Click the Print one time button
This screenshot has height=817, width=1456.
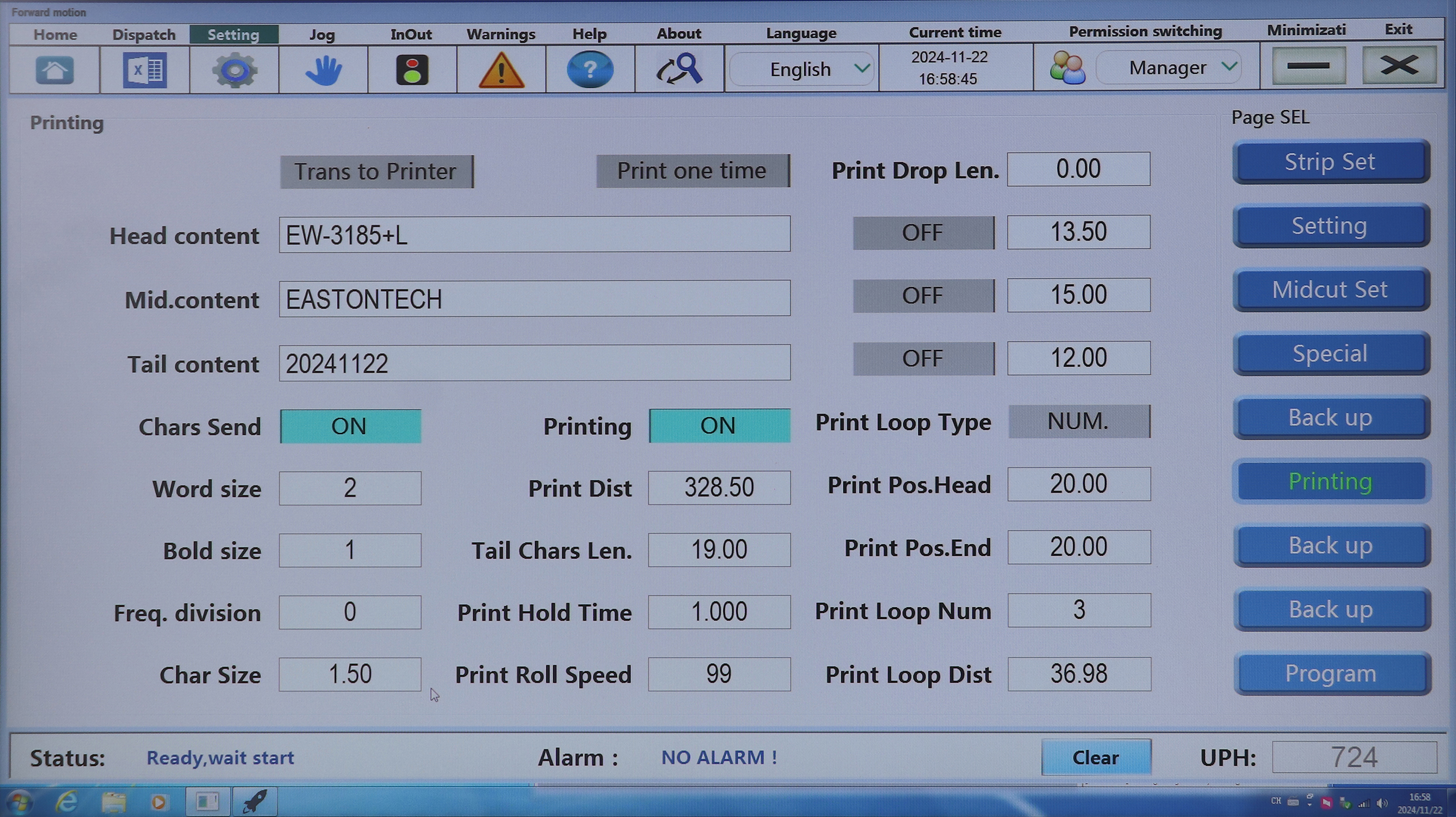[693, 171]
